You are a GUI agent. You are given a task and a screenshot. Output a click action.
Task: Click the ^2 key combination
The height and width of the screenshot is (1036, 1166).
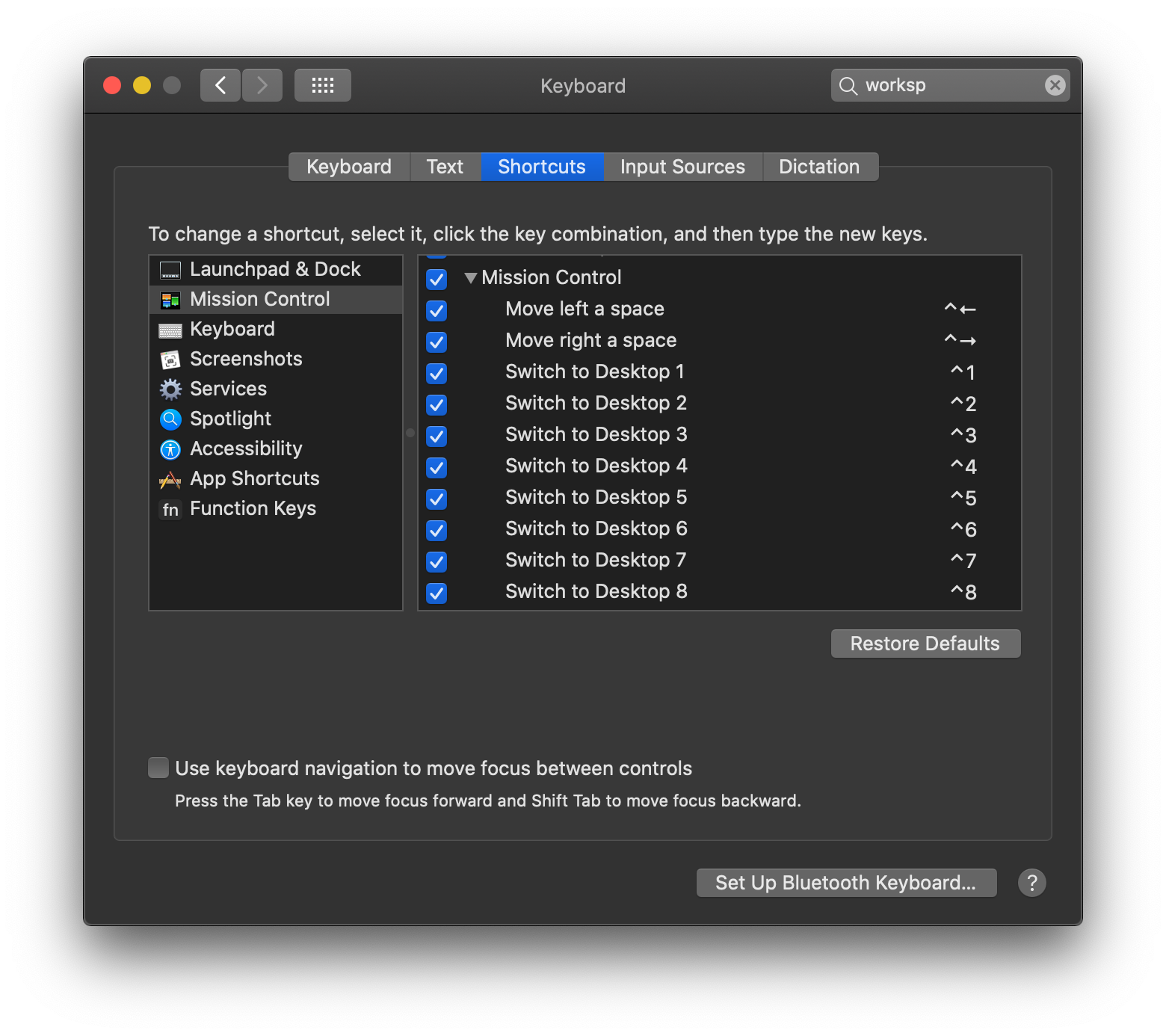[963, 404]
